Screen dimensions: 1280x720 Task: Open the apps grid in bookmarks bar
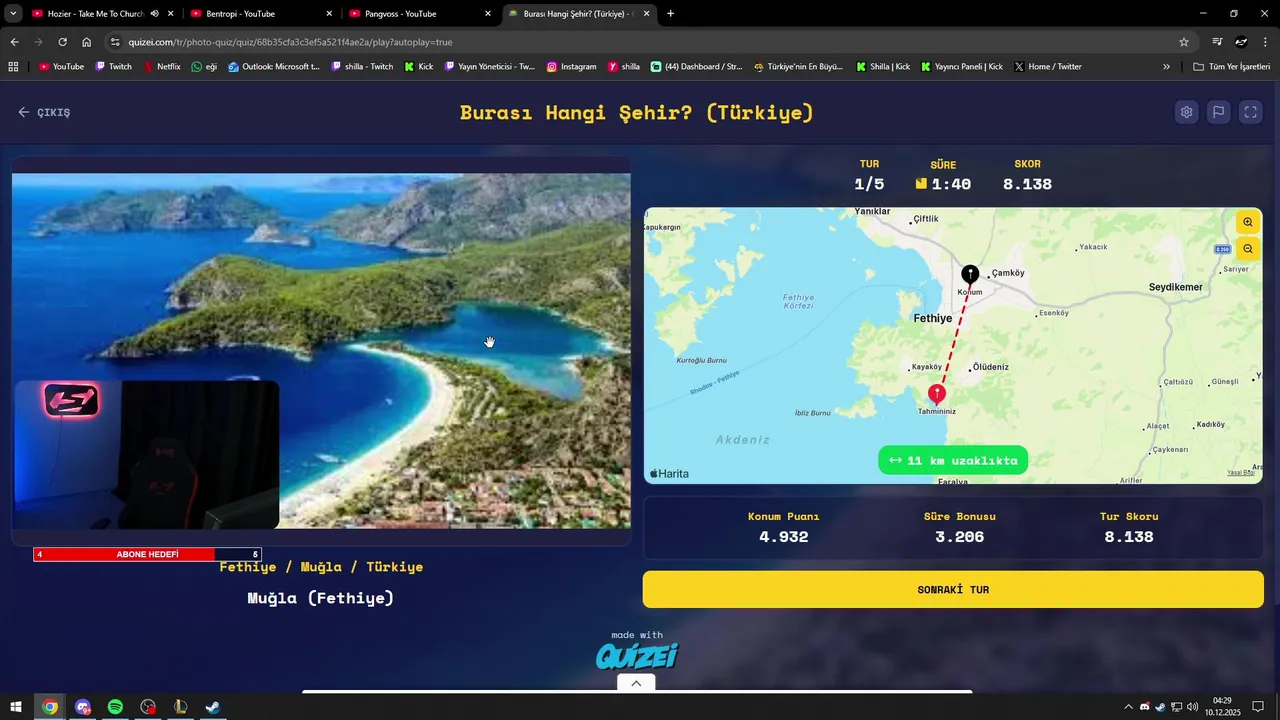13,66
